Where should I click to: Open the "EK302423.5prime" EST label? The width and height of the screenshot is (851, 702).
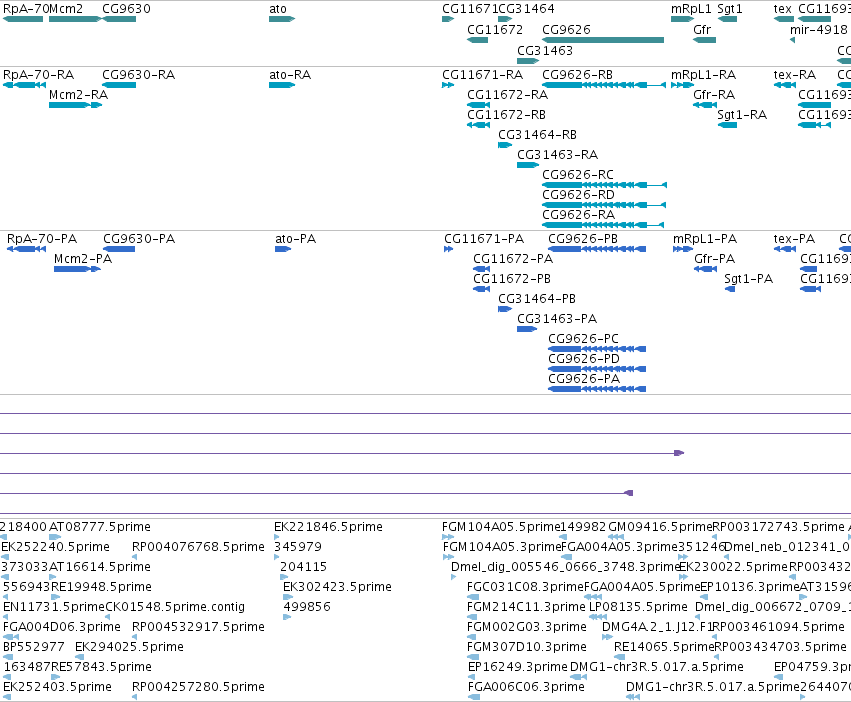337,586
